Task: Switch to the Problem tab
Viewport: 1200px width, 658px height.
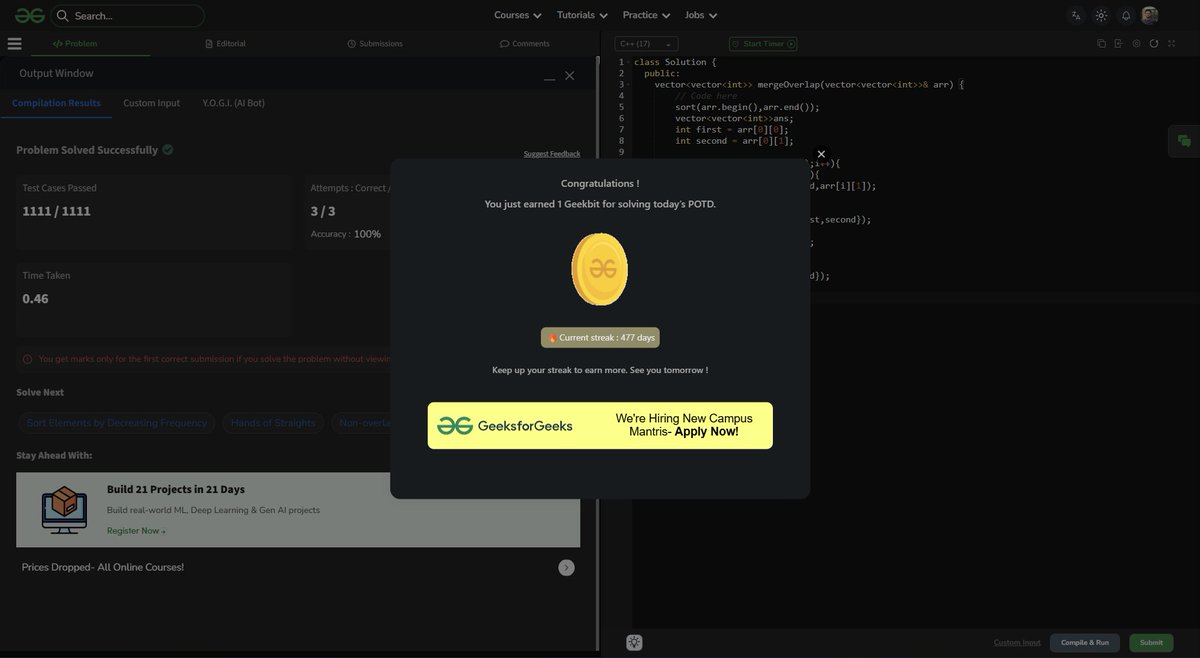Action: [x=75, y=44]
